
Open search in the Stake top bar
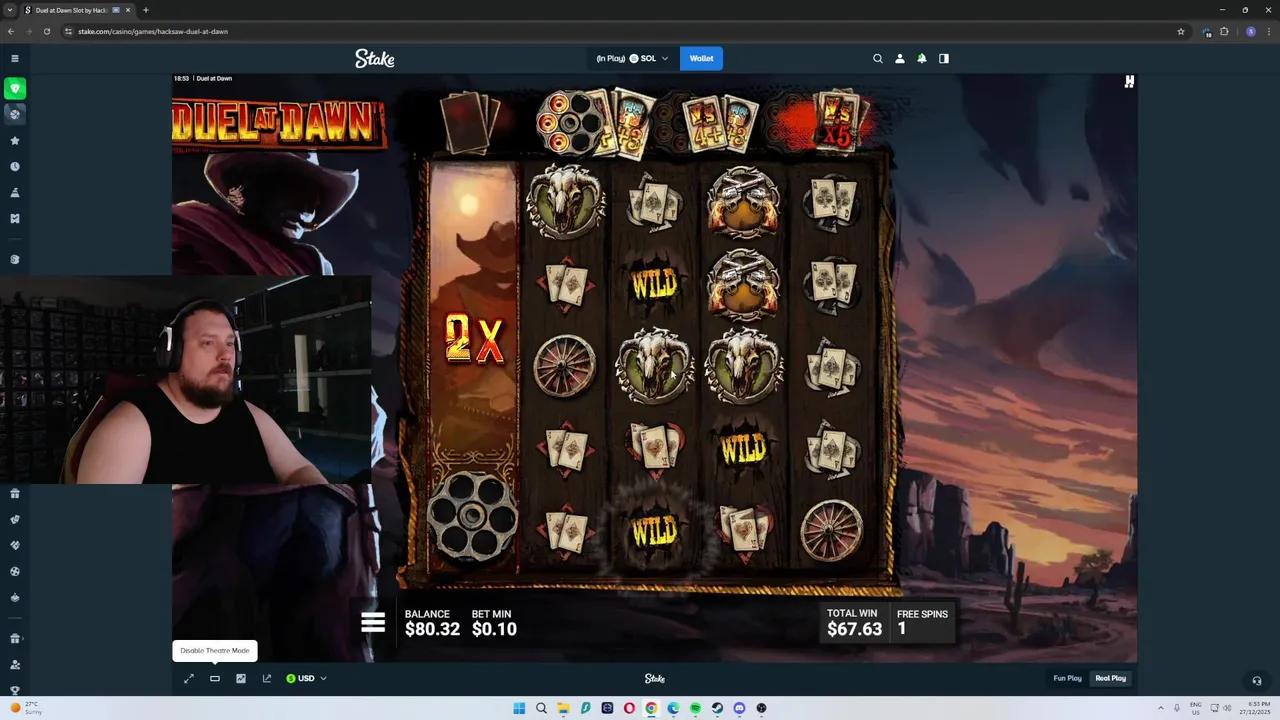(877, 58)
